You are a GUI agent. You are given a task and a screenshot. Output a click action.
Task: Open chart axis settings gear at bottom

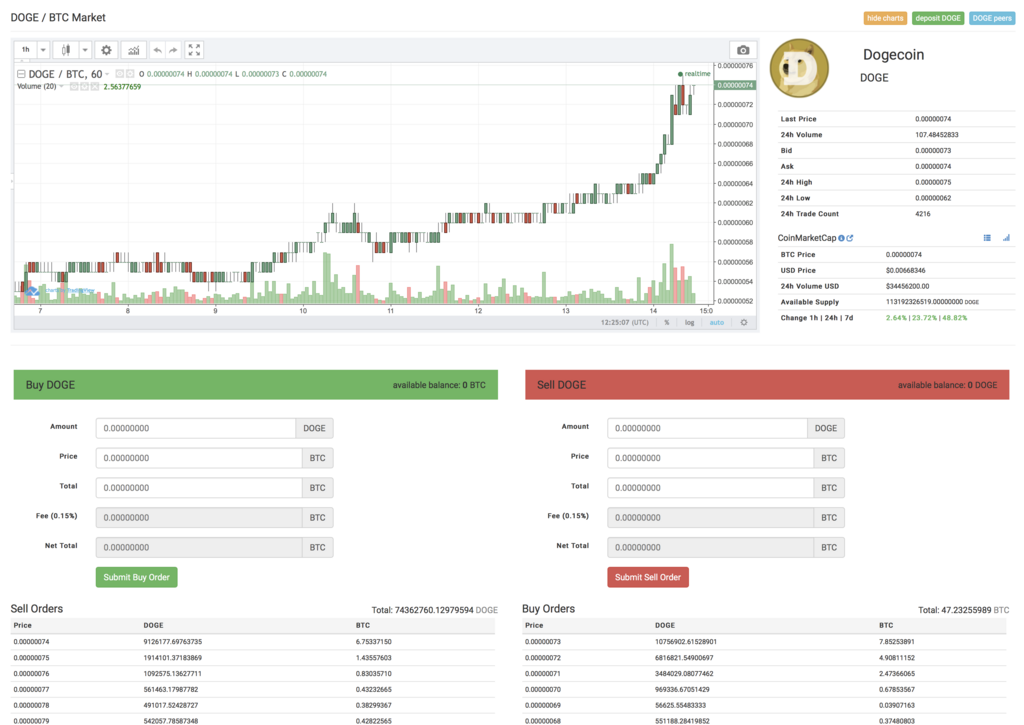(744, 323)
